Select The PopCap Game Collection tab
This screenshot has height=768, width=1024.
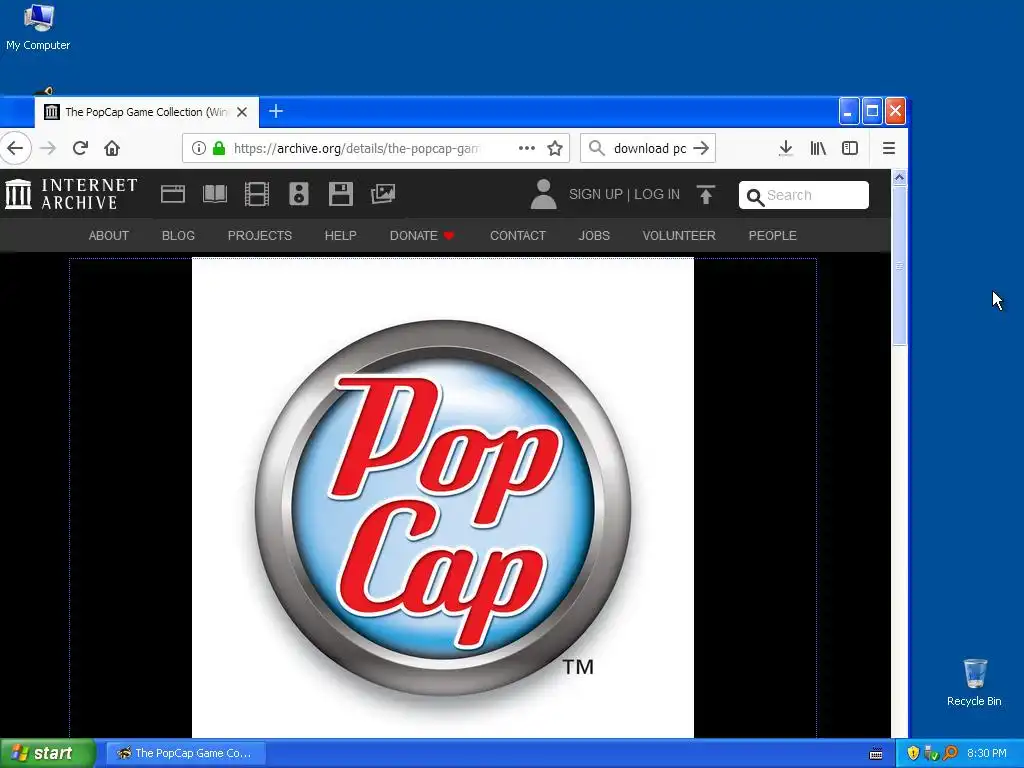(x=147, y=112)
